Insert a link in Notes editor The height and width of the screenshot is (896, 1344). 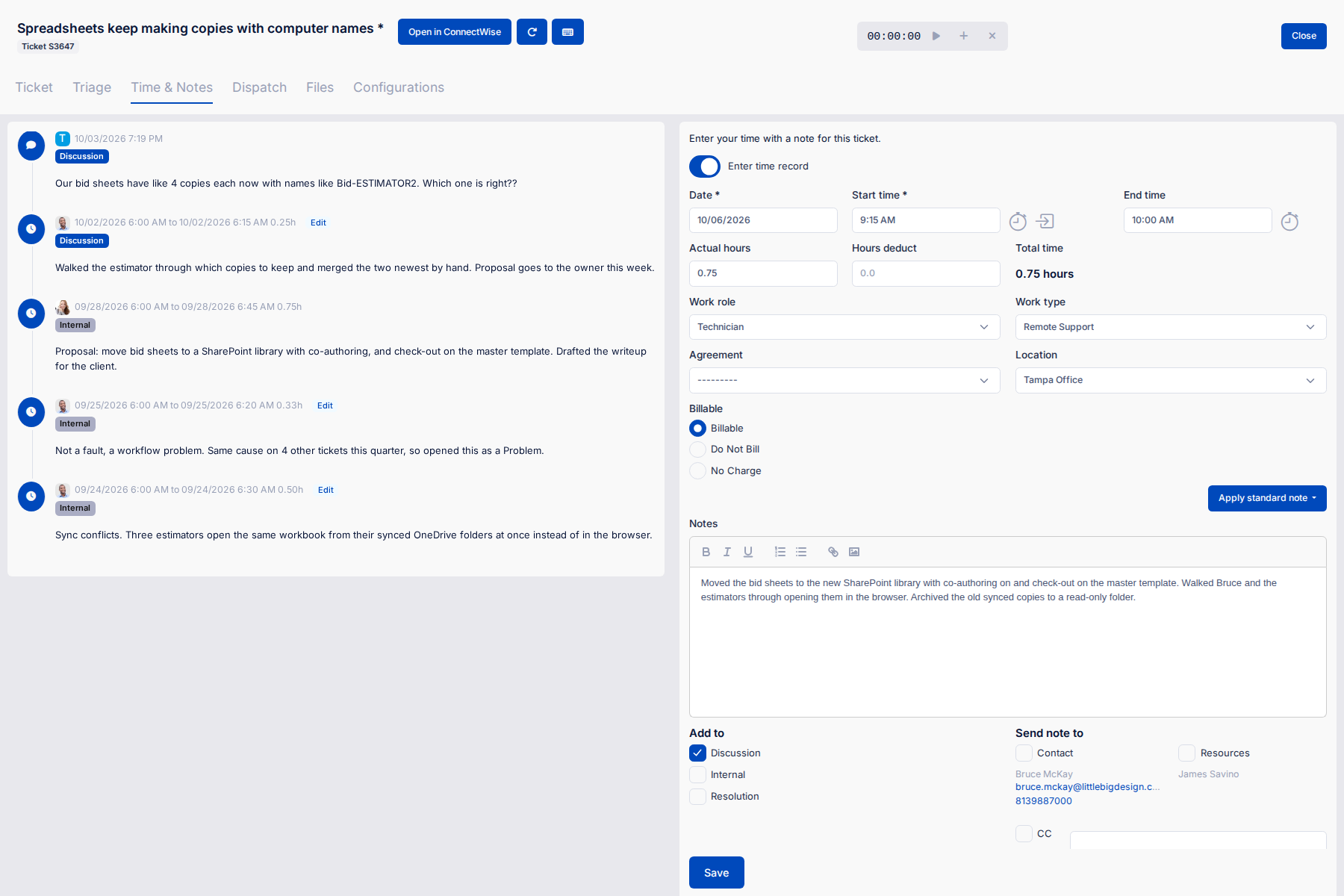point(833,552)
